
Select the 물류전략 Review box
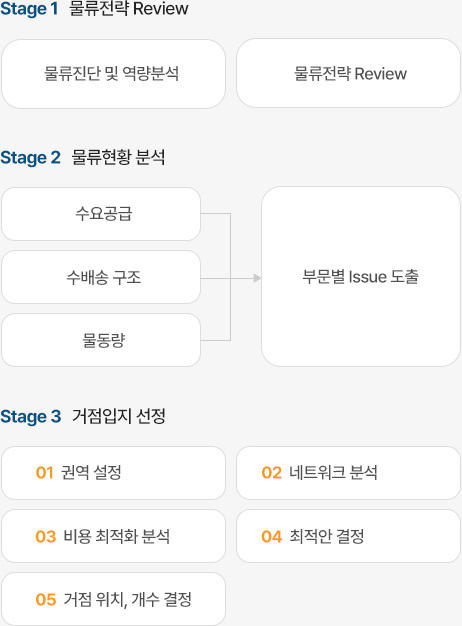pyautogui.click(x=348, y=73)
